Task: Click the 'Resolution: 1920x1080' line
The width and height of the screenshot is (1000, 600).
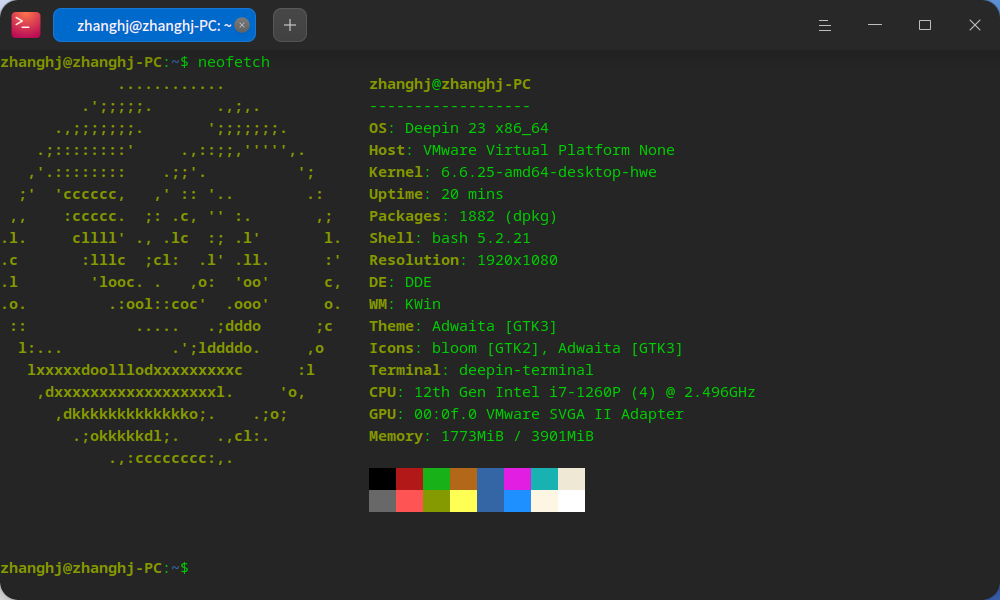Action: pos(463,260)
